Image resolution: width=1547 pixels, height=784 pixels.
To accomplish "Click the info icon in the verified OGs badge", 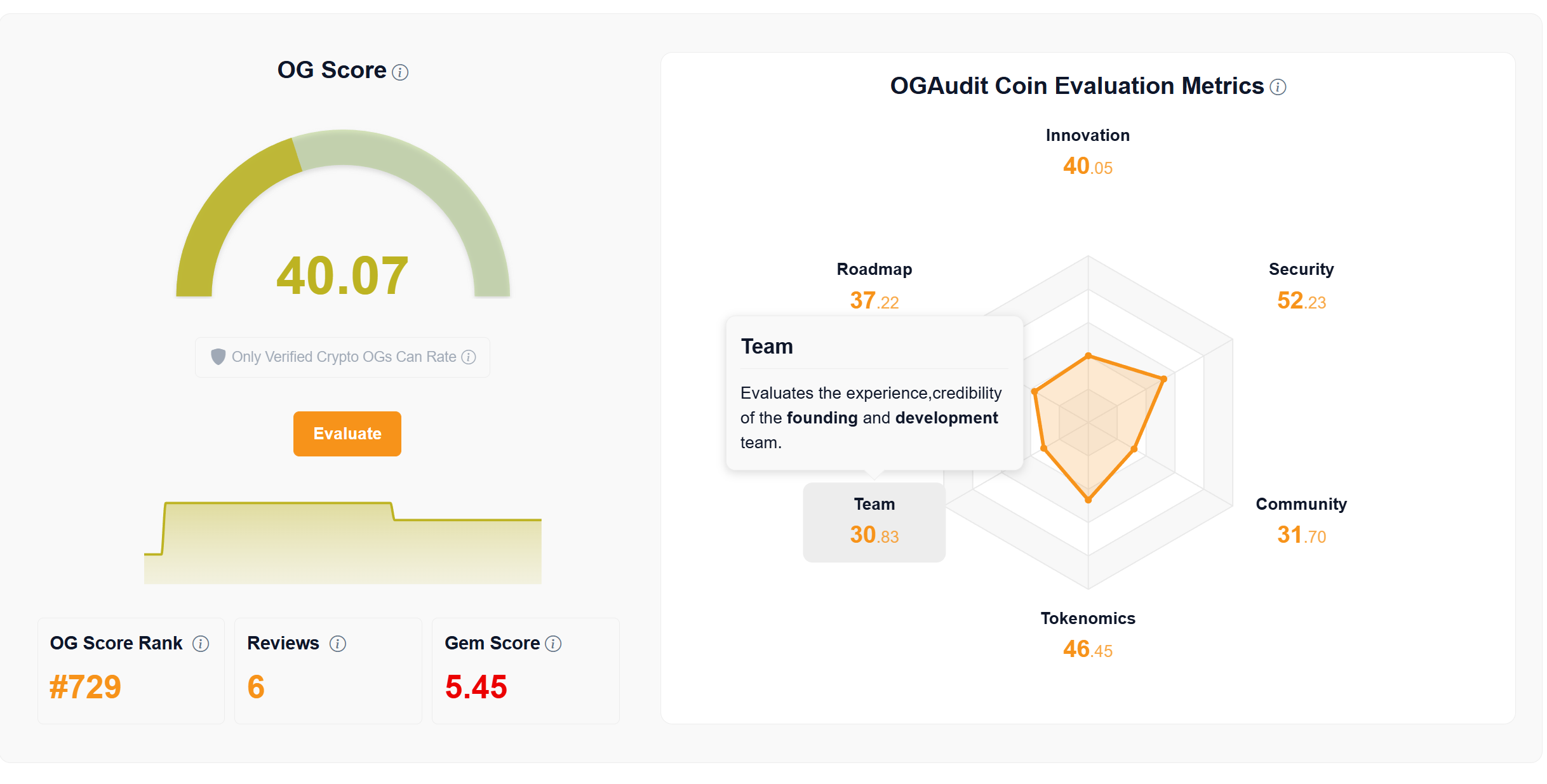I will pyautogui.click(x=469, y=357).
